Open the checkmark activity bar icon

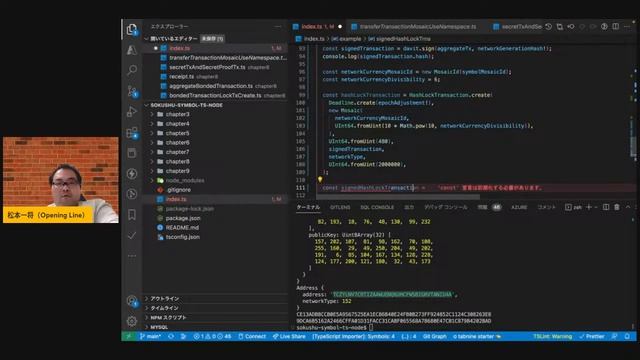pos(131,236)
